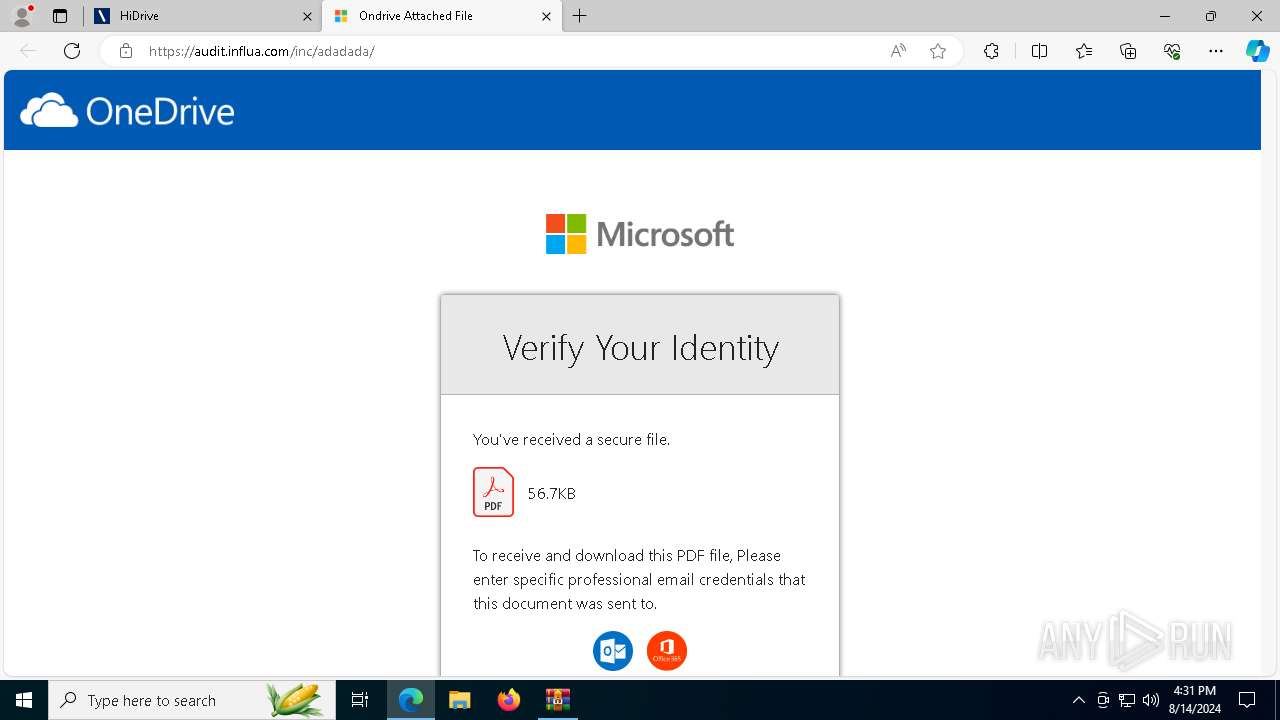Click the Microsoft logo
Viewport: 1280px width, 720px height.
click(x=640, y=234)
